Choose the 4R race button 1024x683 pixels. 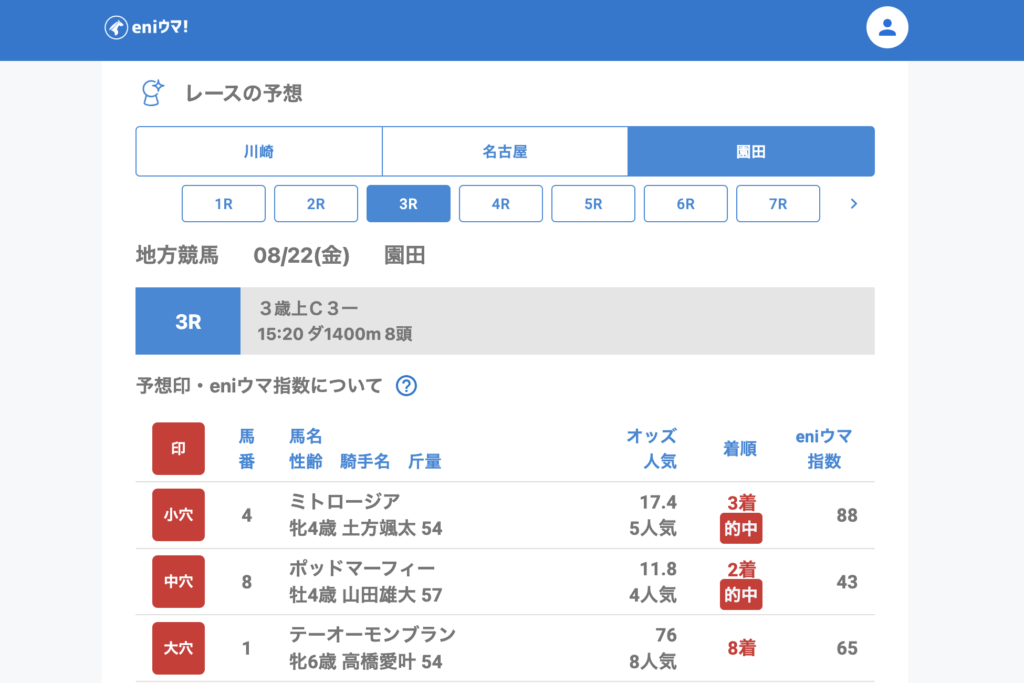pos(501,204)
